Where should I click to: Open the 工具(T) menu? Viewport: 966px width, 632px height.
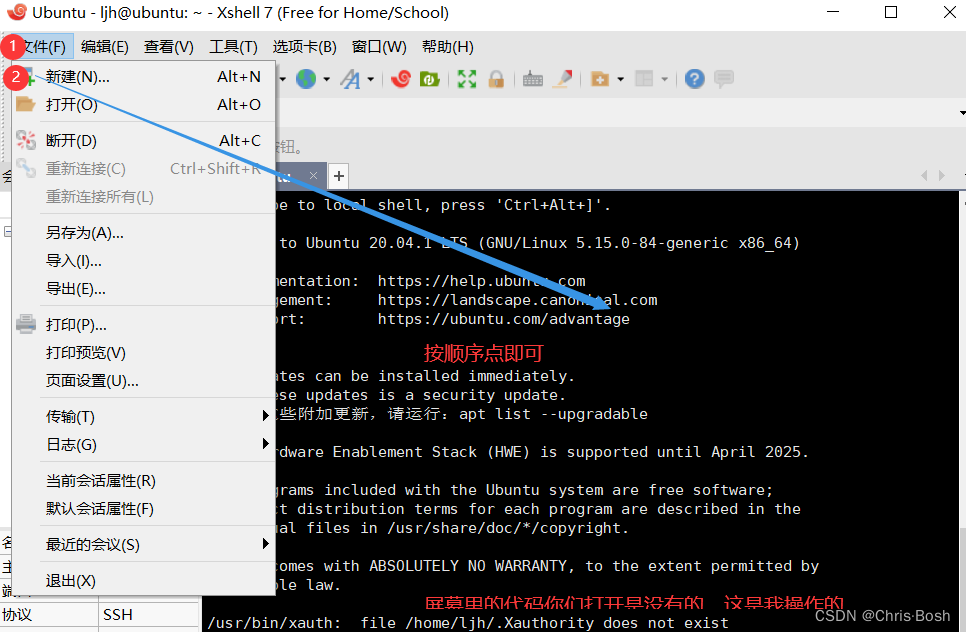pos(233,47)
